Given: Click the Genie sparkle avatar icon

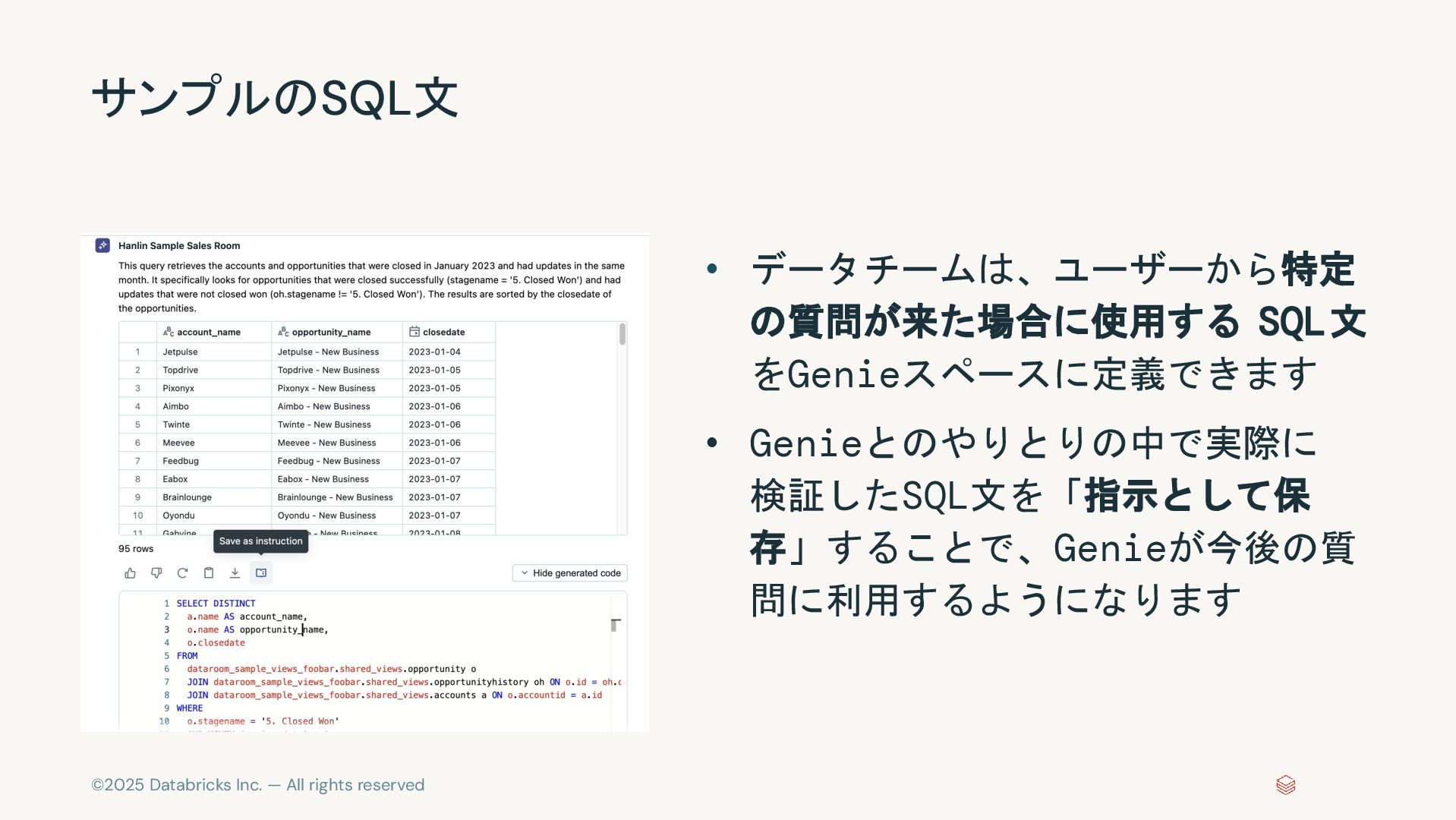Looking at the screenshot, I should (102, 245).
